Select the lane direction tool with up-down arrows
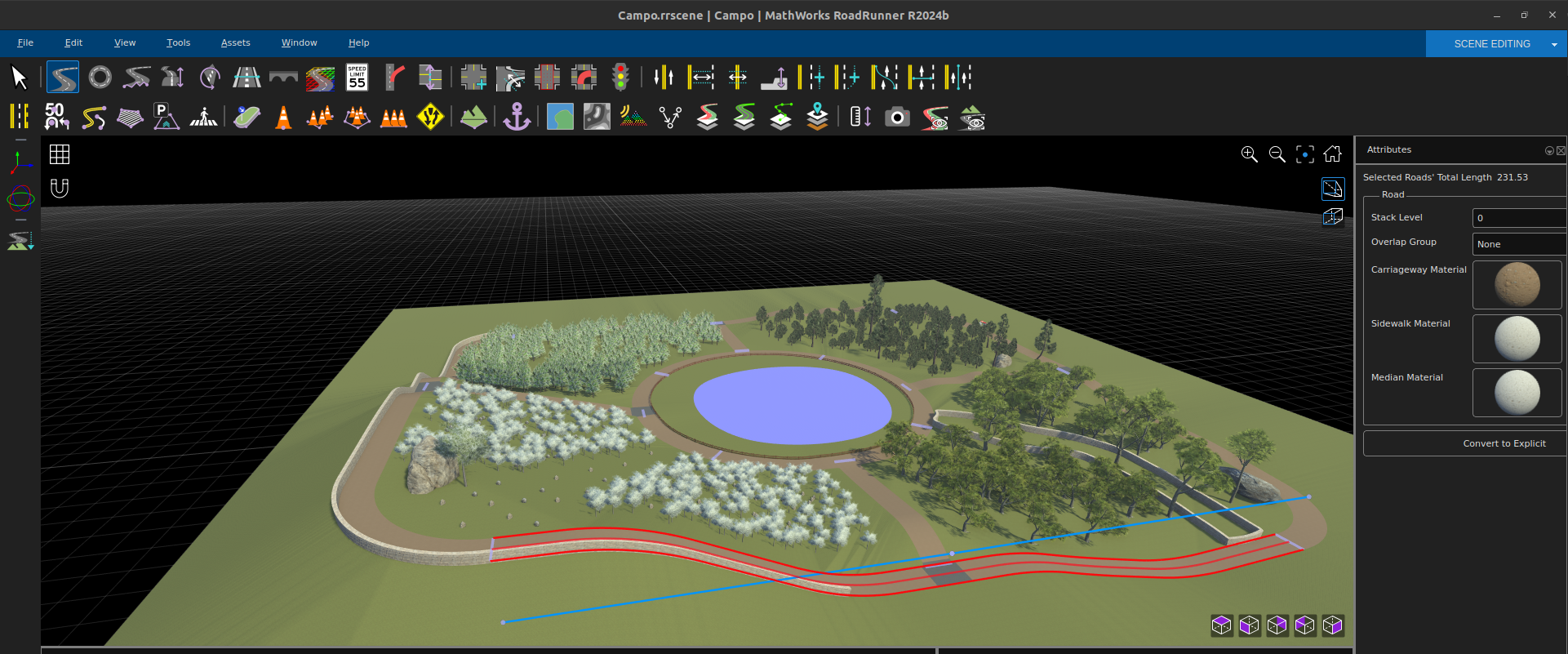 pyautogui.click(x=664, y=78)
